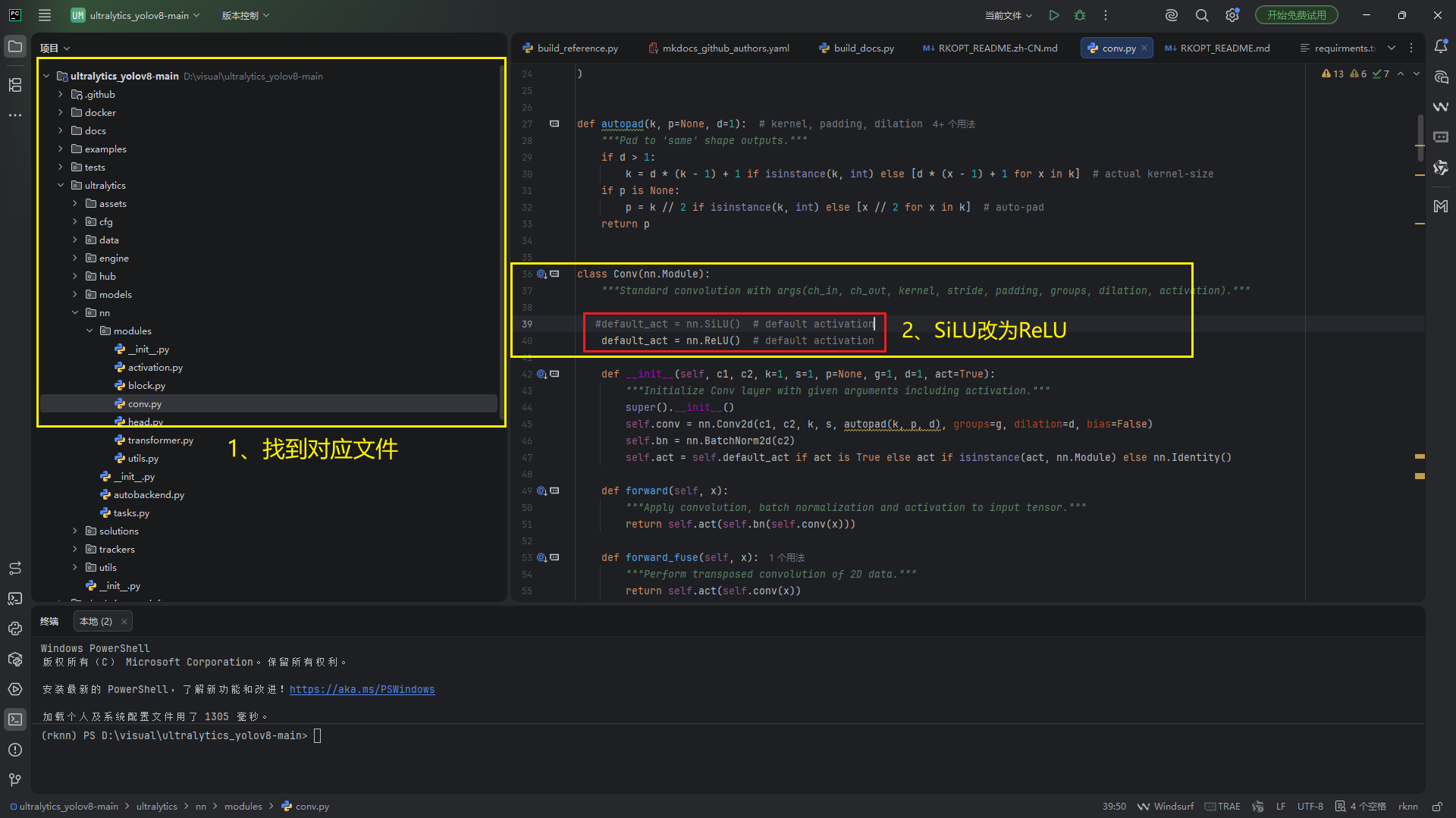Open the Structure tool window icon

click(15, 85)
